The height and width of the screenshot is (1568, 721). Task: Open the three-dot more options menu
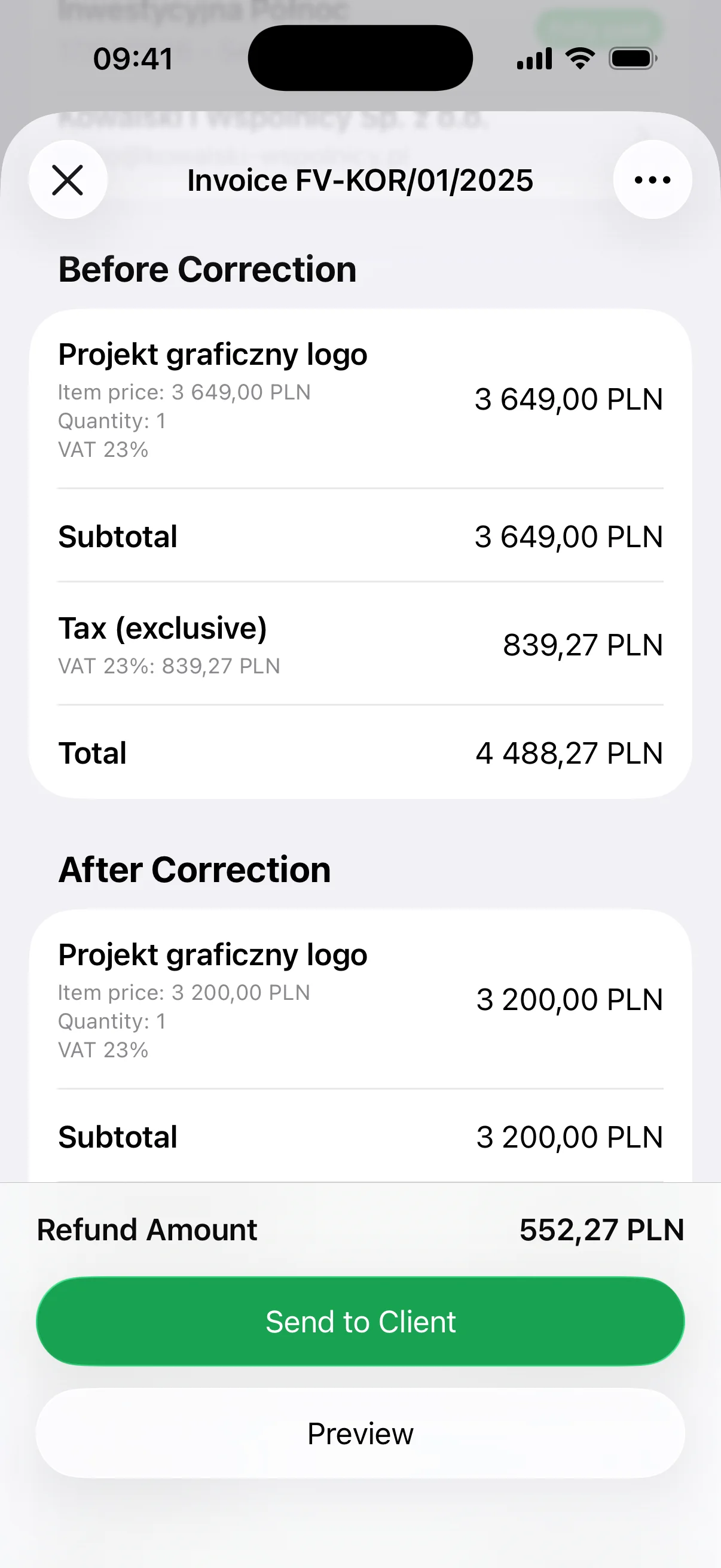pos(652,180)
